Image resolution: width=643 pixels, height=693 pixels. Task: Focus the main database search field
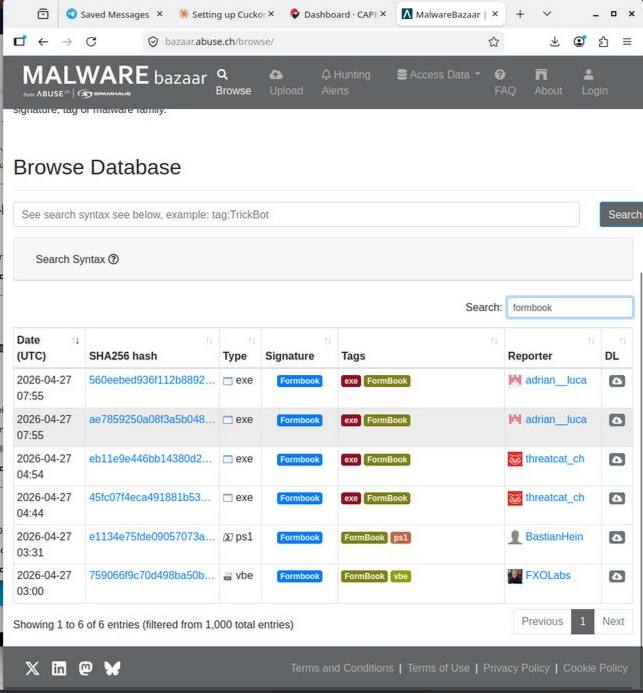pos(296,215)
